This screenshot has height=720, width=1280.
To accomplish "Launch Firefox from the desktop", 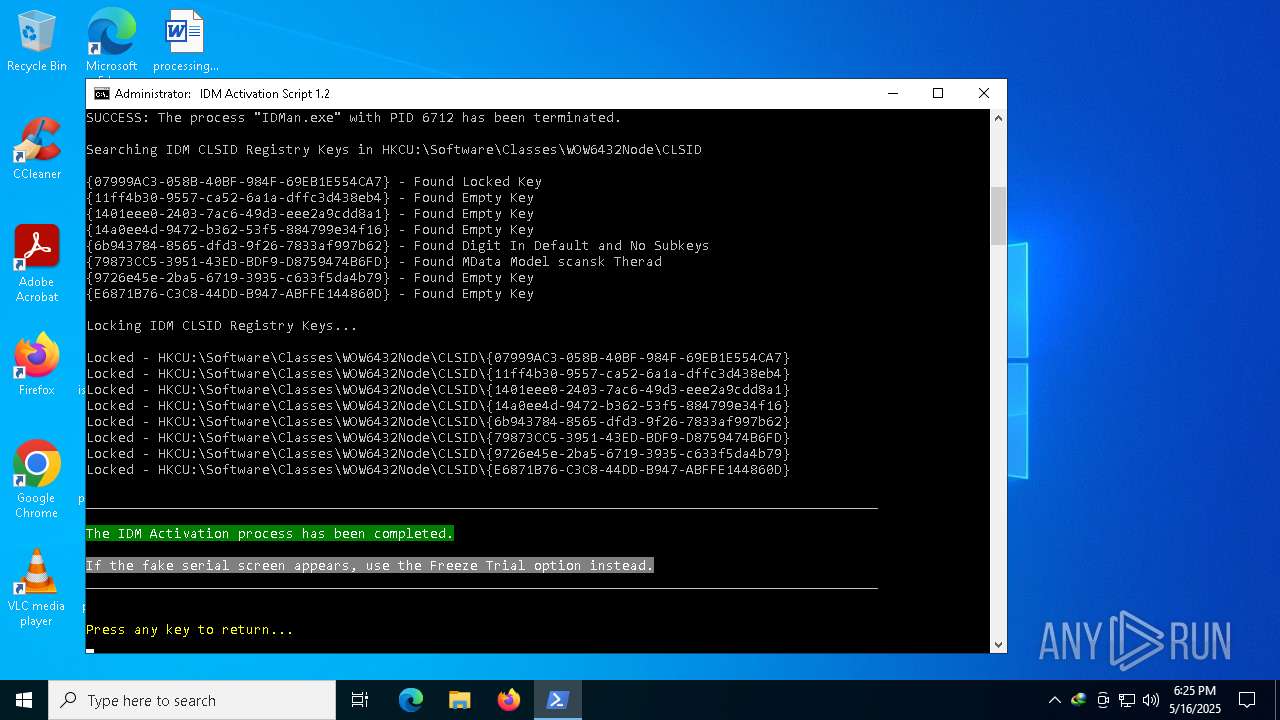I will 37,365.
